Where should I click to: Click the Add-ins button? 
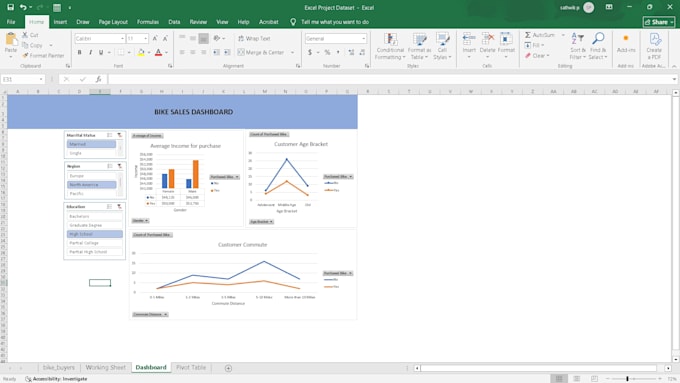pyautogui.click(x=626, y=43)
